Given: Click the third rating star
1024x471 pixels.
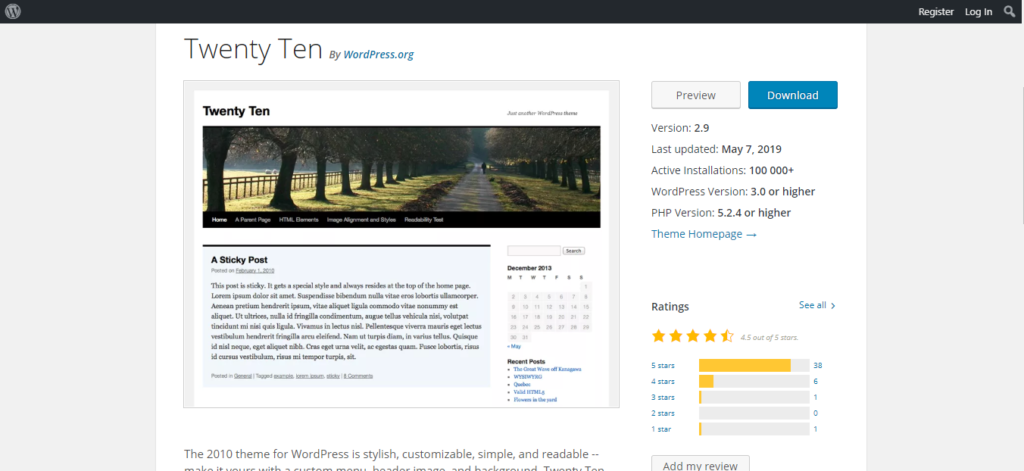Looking at the screenshot, I should (693, 336).
